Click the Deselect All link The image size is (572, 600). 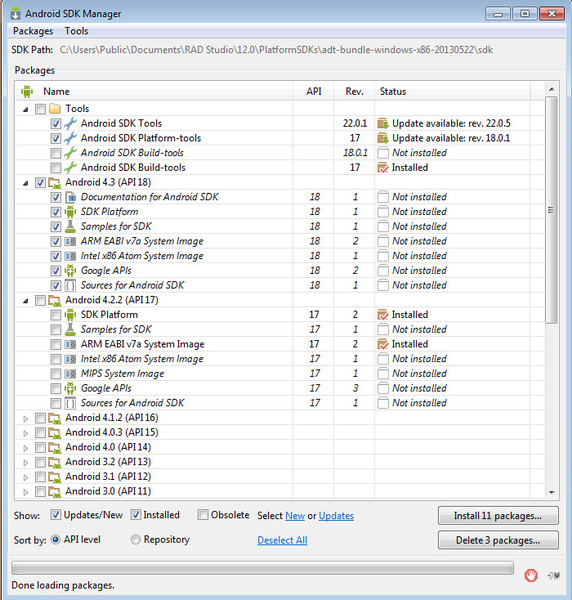point(282,540)
